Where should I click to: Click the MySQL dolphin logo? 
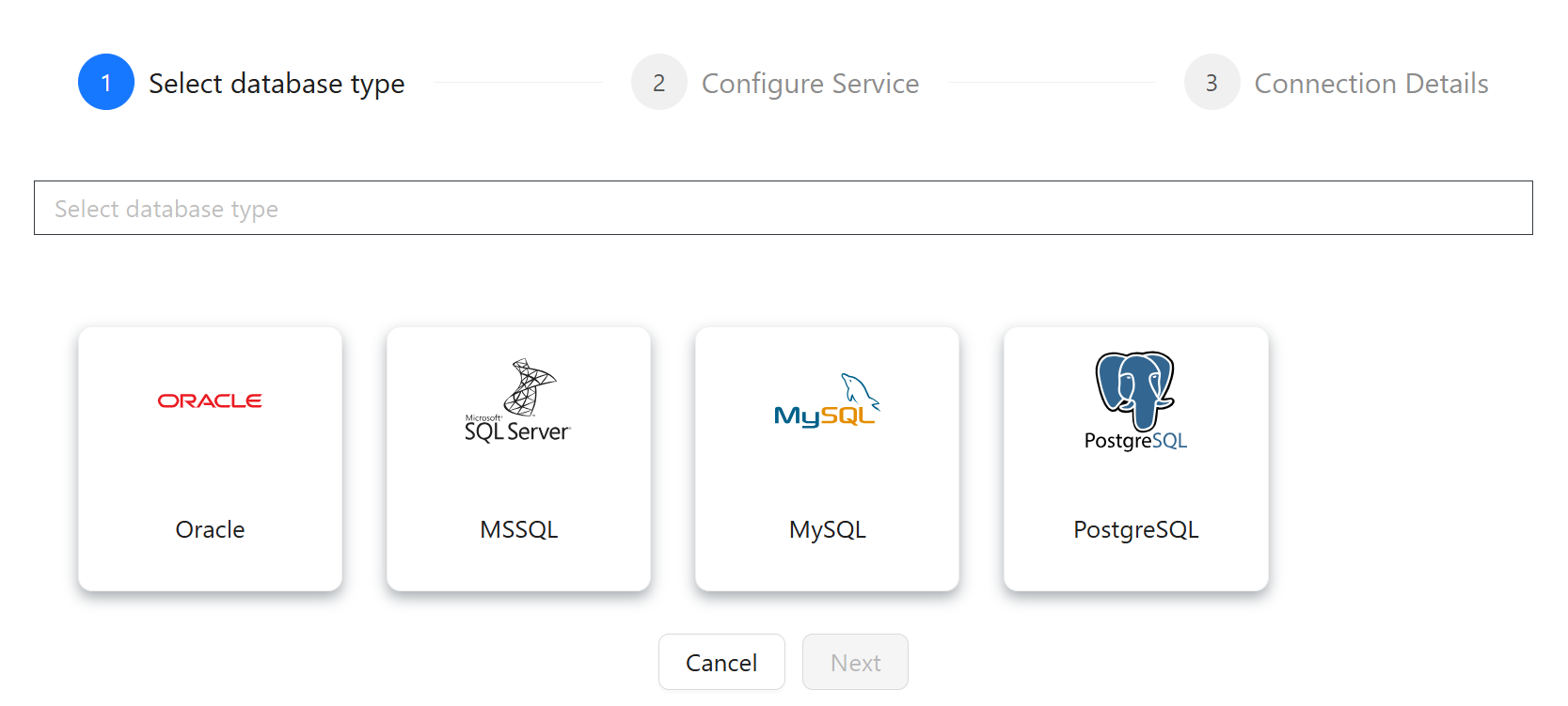click(x=827, y=401)
